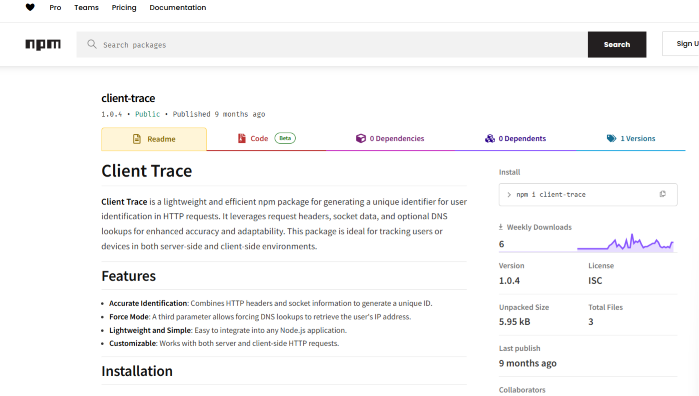This screenshot has width=699, height=396.
Task: Click the Dependencies box icon
Action: pos(361,138)
